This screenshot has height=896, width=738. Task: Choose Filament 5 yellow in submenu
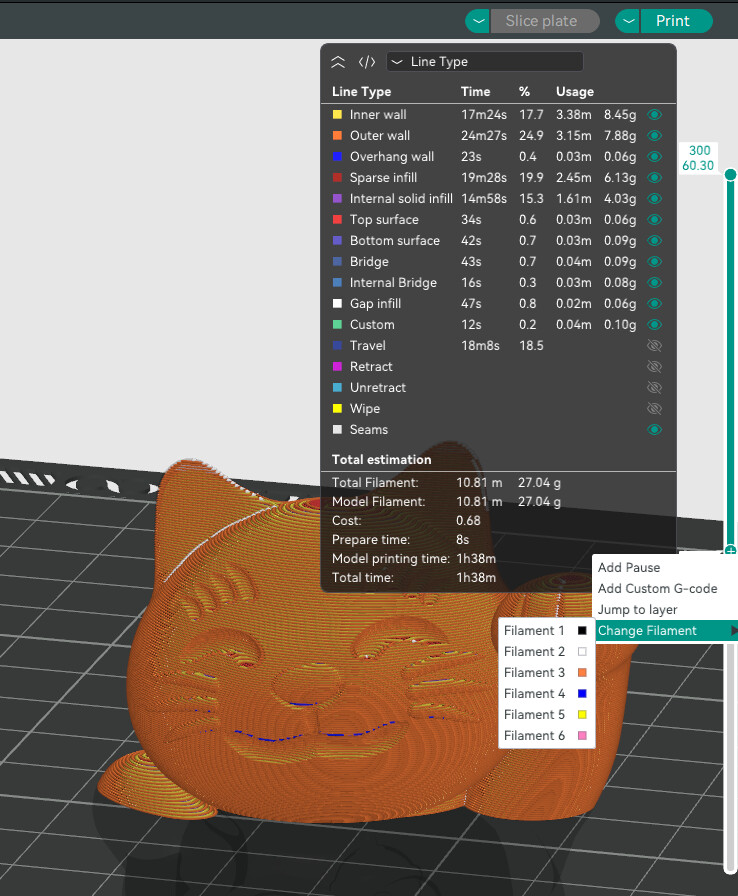[x=546, y=715]
